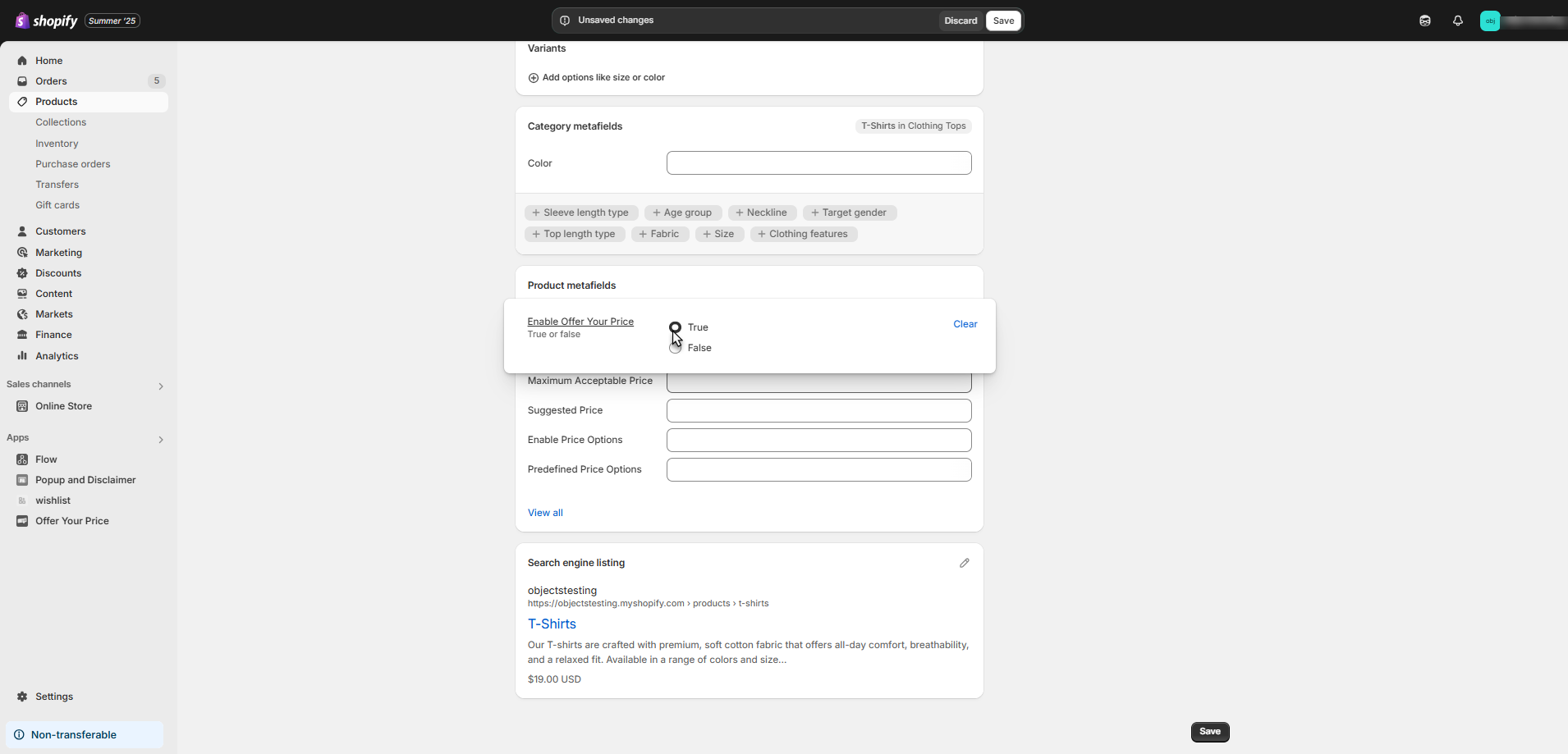Add the Clothing features metafield
1568x754 pixels.
(x=804, y=234)
